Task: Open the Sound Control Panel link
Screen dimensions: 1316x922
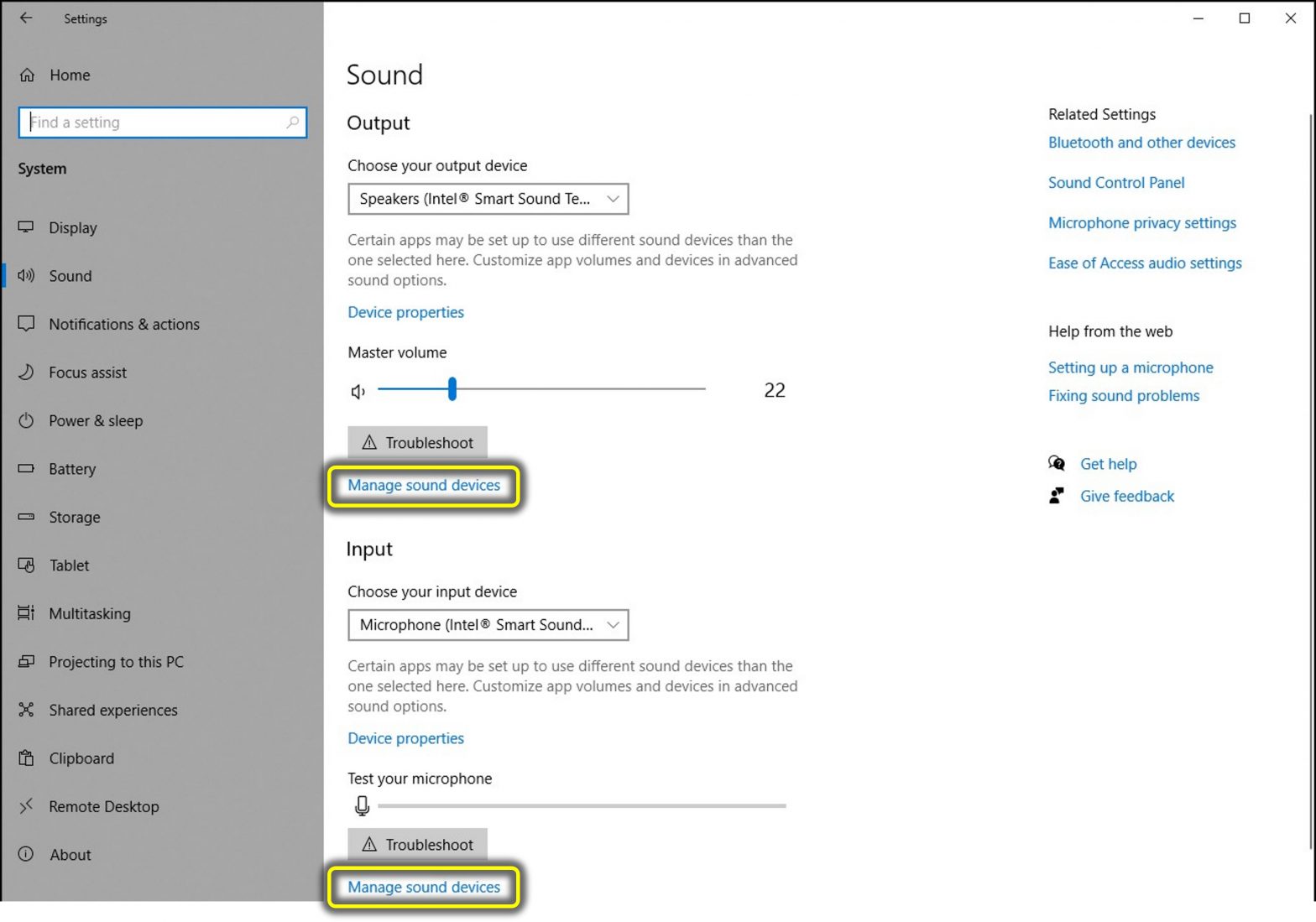Action: point(1115,183)
